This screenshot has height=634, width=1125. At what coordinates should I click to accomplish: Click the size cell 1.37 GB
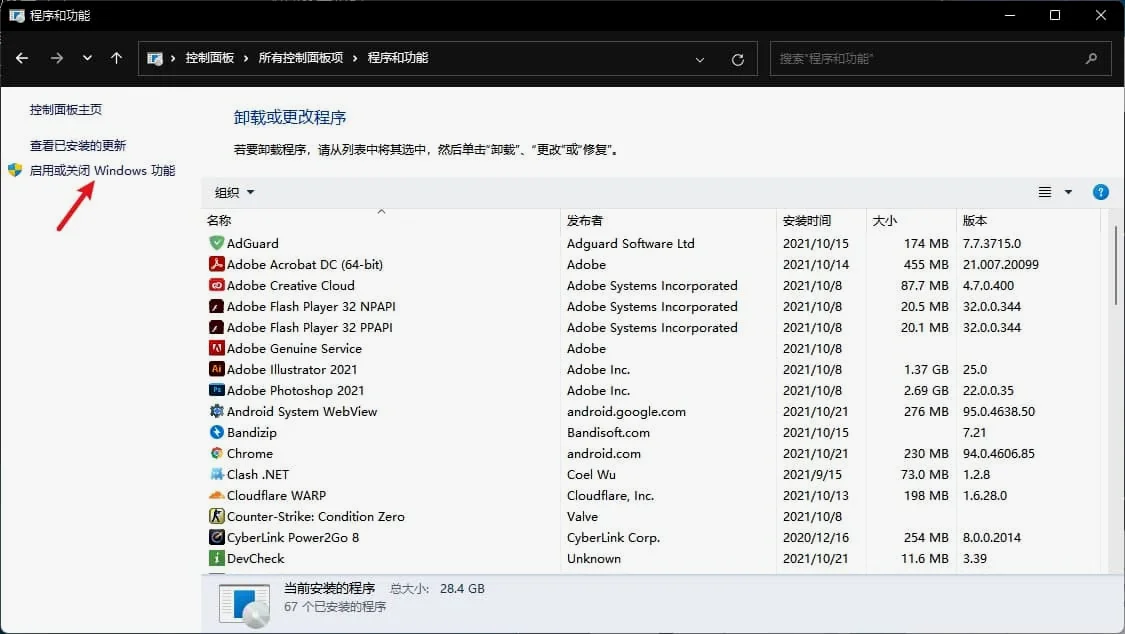(x=926, y=369)
